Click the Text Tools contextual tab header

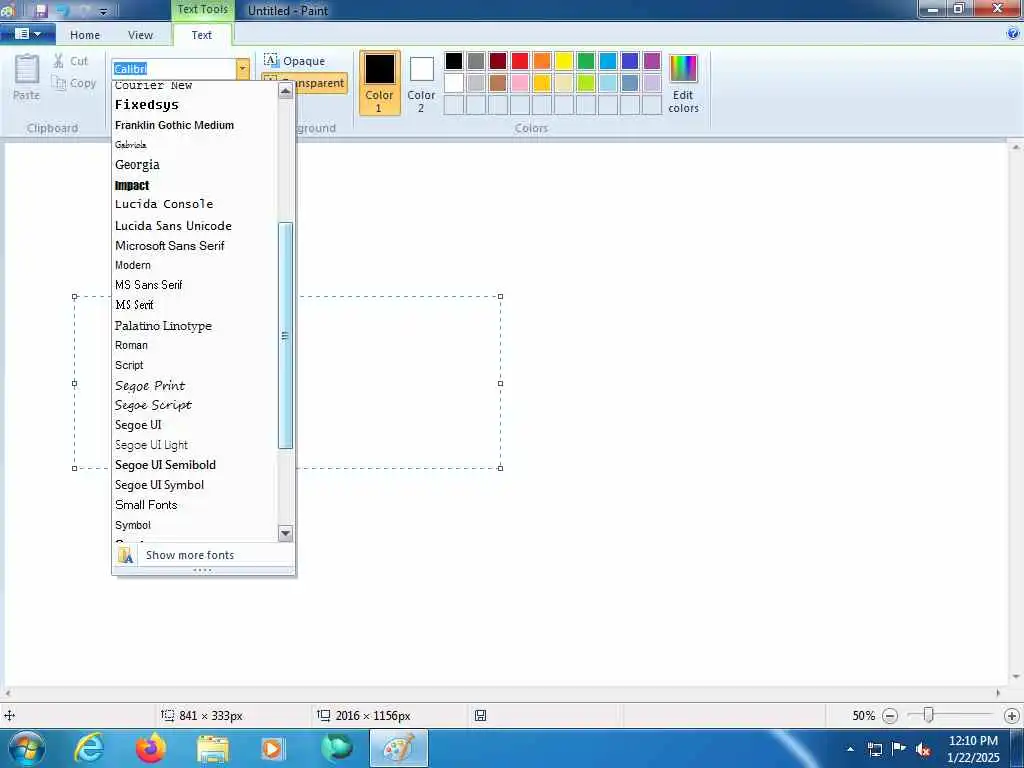[202, 10]
